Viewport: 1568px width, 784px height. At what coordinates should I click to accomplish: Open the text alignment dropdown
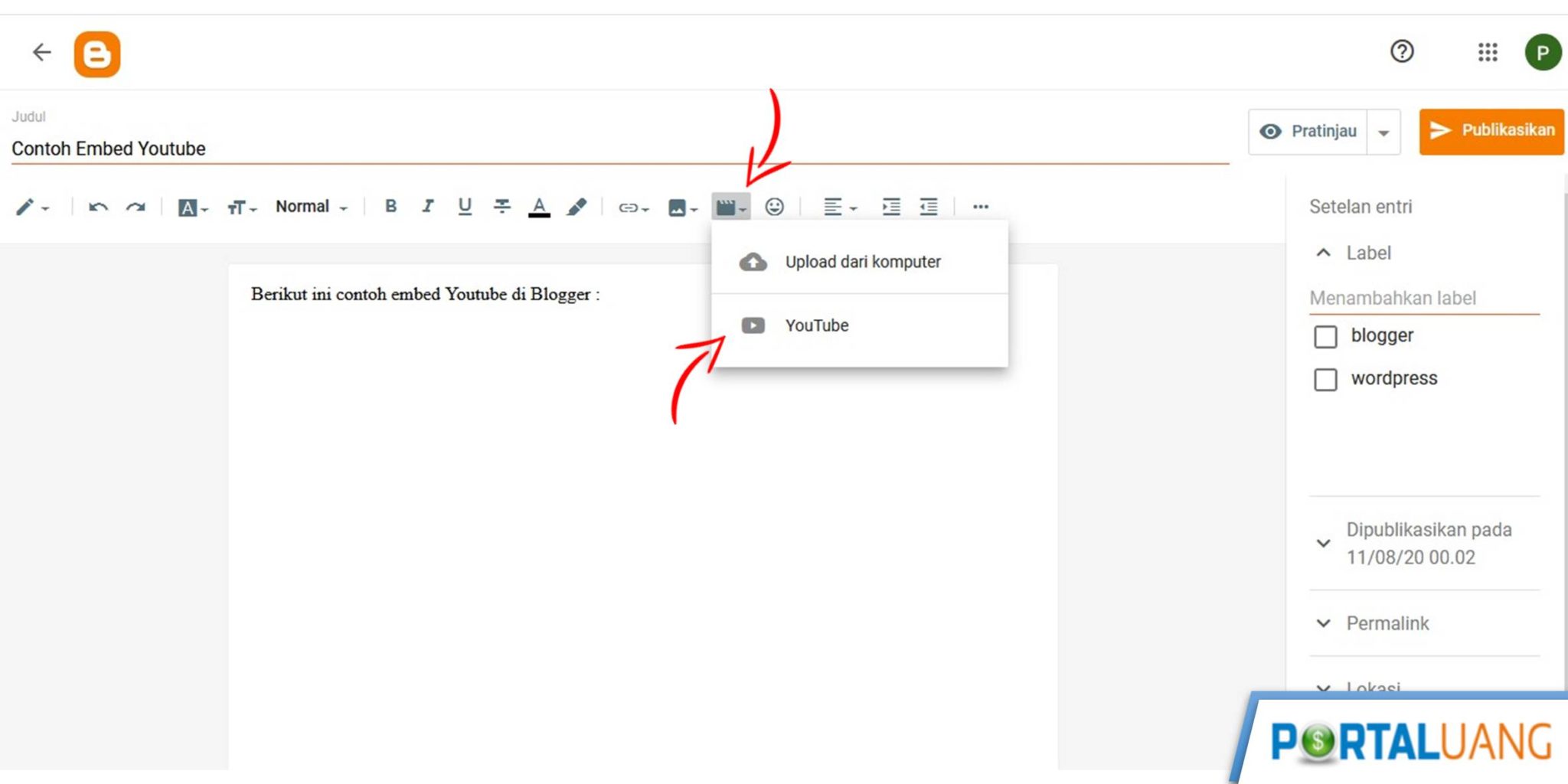point(840,207)
